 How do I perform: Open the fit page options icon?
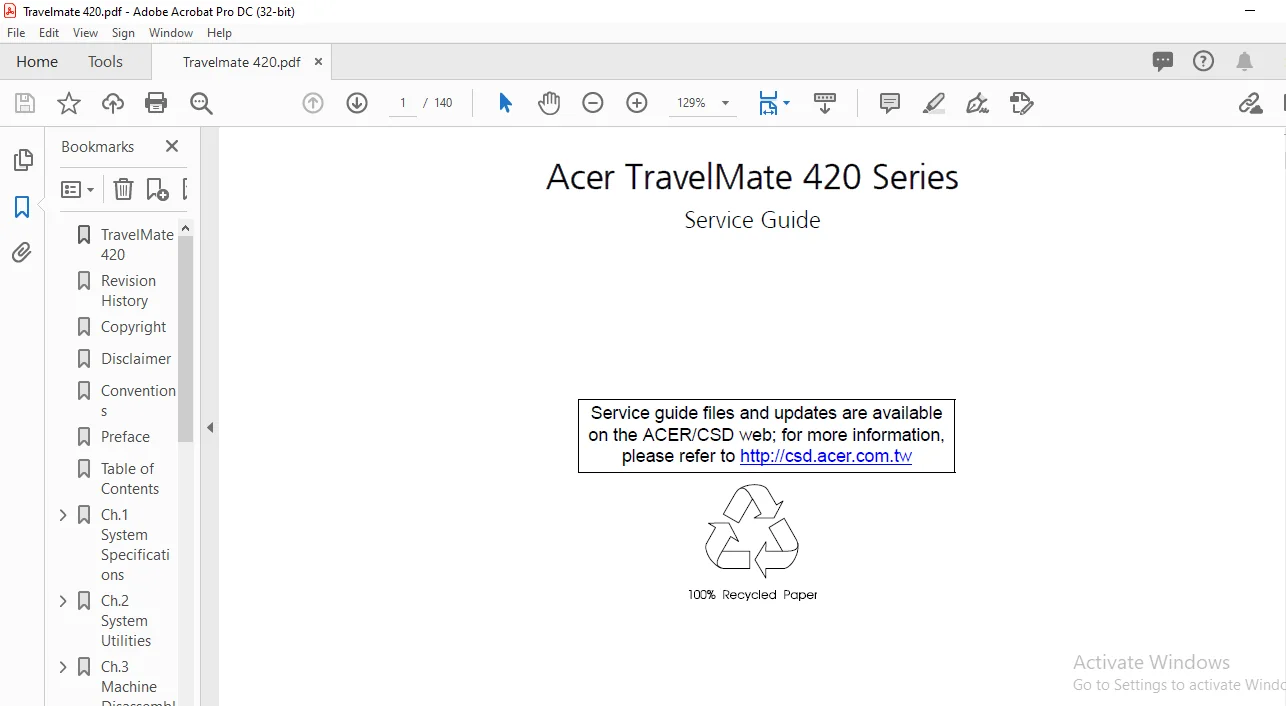(x=773, y=103)
